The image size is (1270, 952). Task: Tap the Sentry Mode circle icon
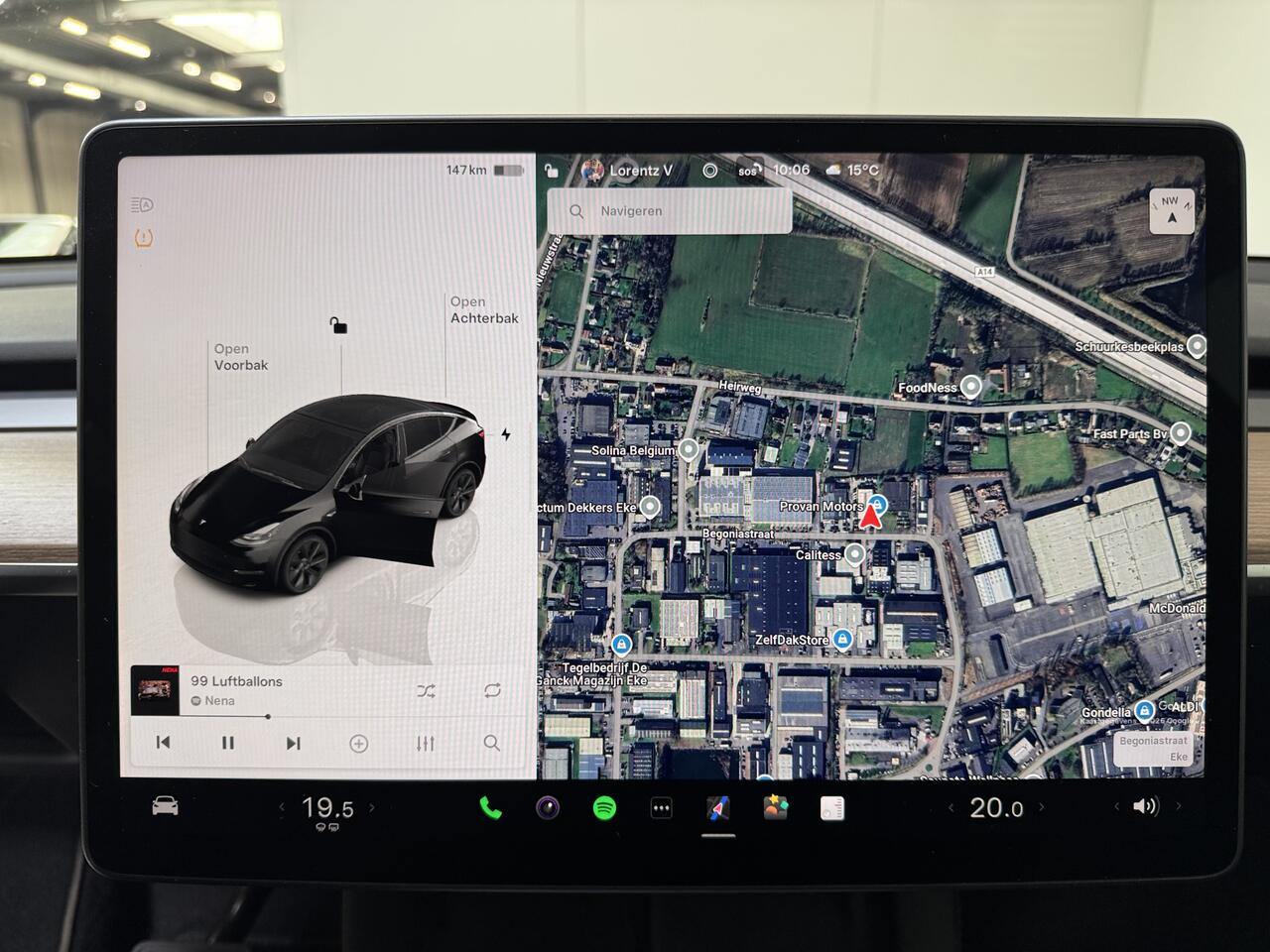(710, 171)
